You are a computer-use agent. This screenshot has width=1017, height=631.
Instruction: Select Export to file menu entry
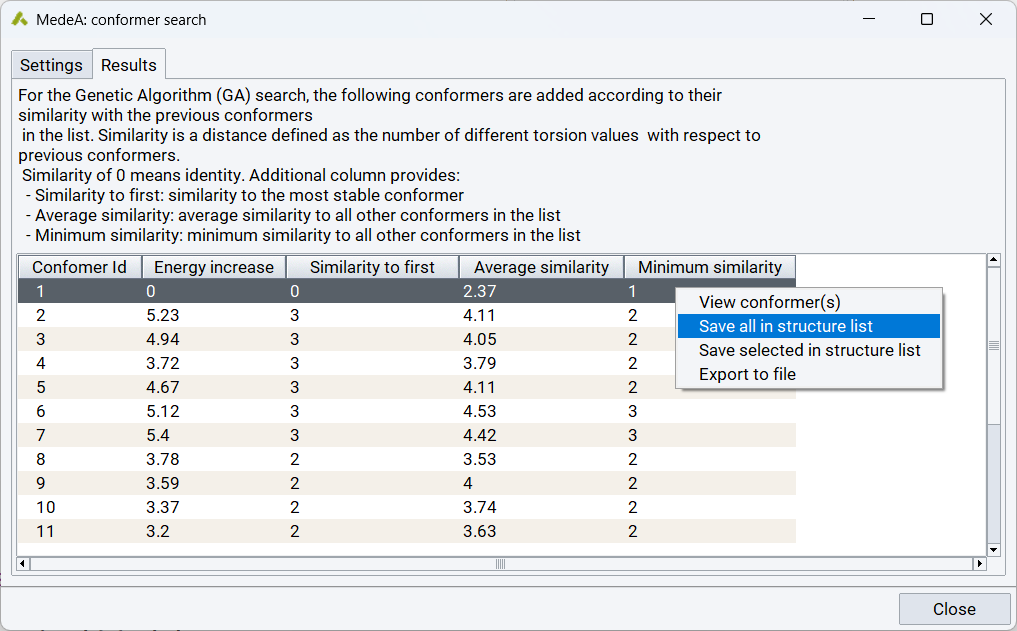808,374
